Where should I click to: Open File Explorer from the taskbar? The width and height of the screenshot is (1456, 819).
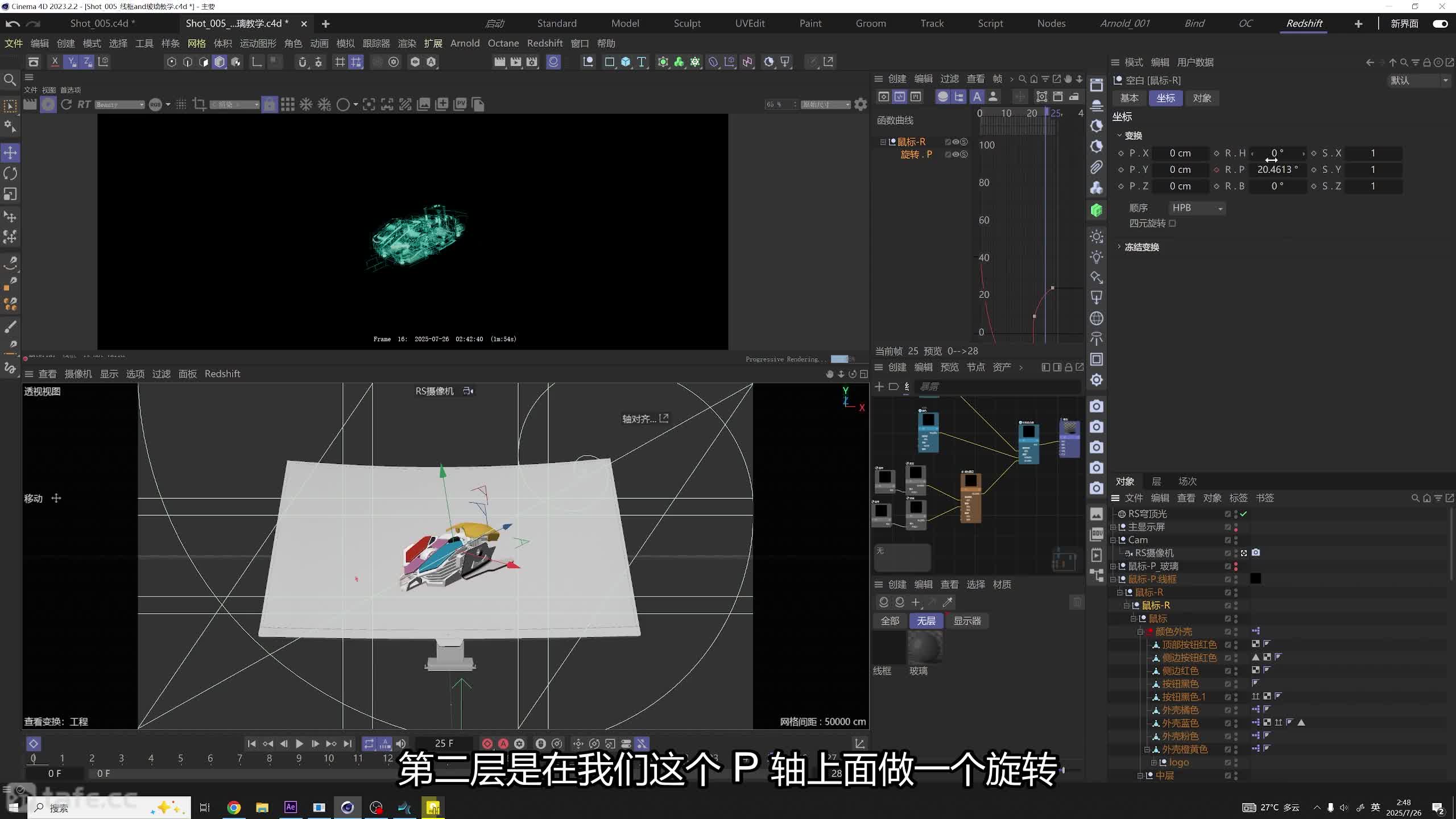262,807
